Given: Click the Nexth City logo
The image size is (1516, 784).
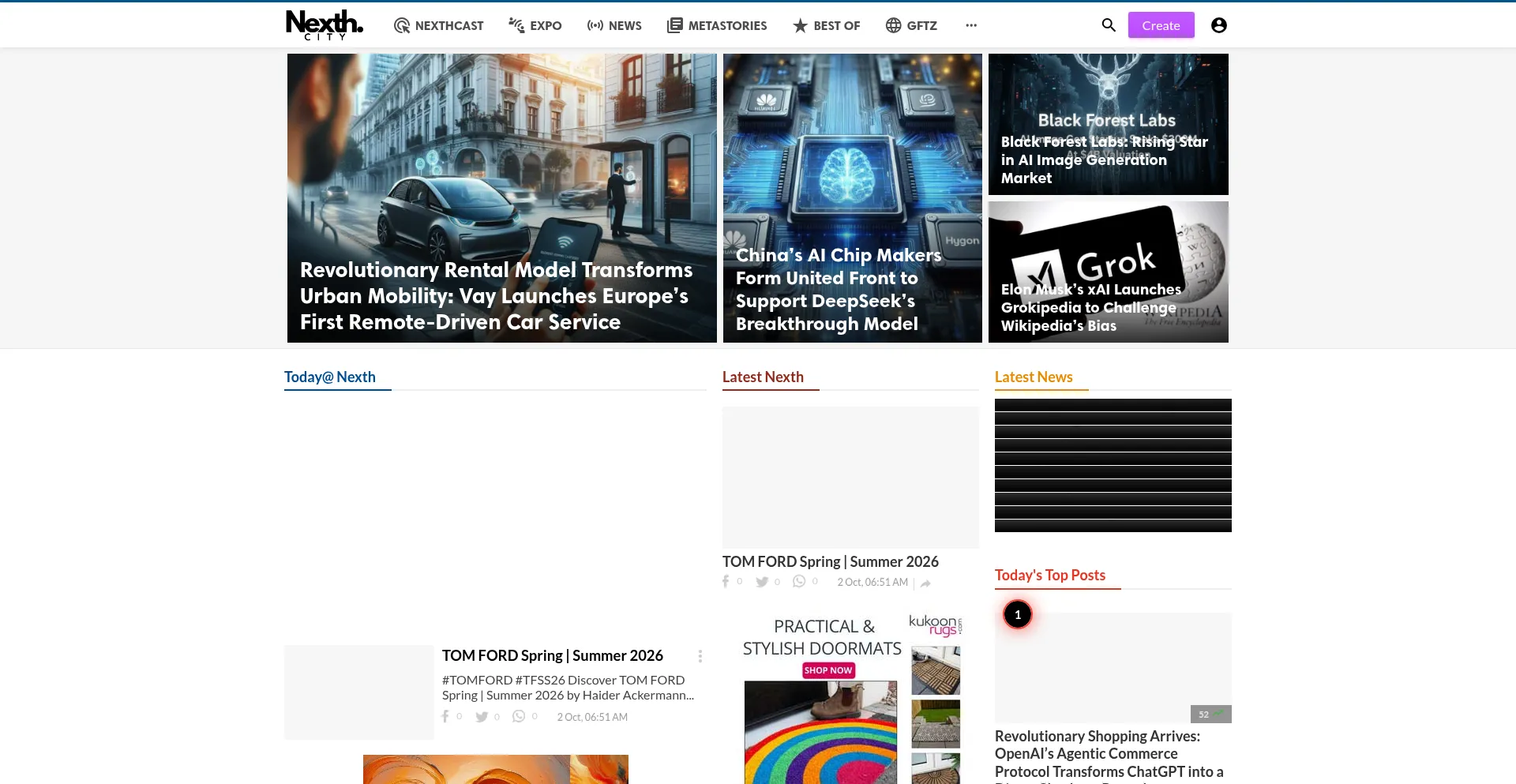Looking at the screenshot, I should 325,25.
